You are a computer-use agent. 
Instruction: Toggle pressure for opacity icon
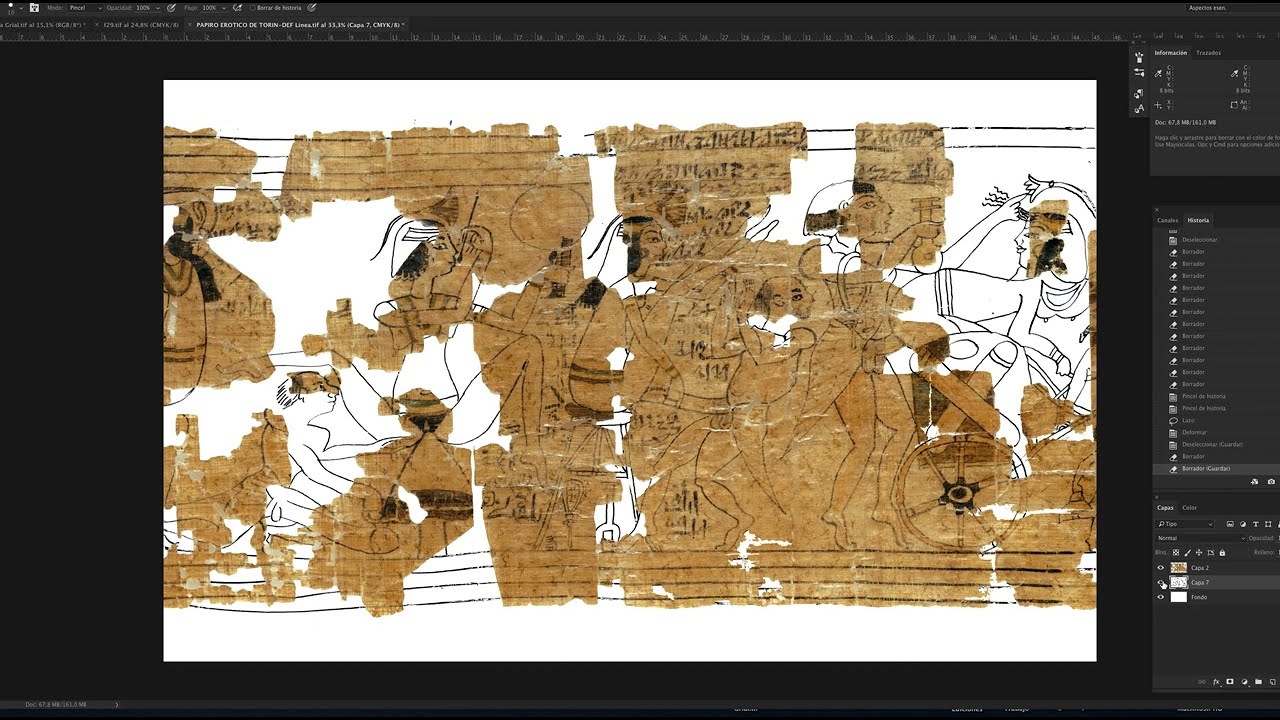pyautogui.click(x=171, y=8)
